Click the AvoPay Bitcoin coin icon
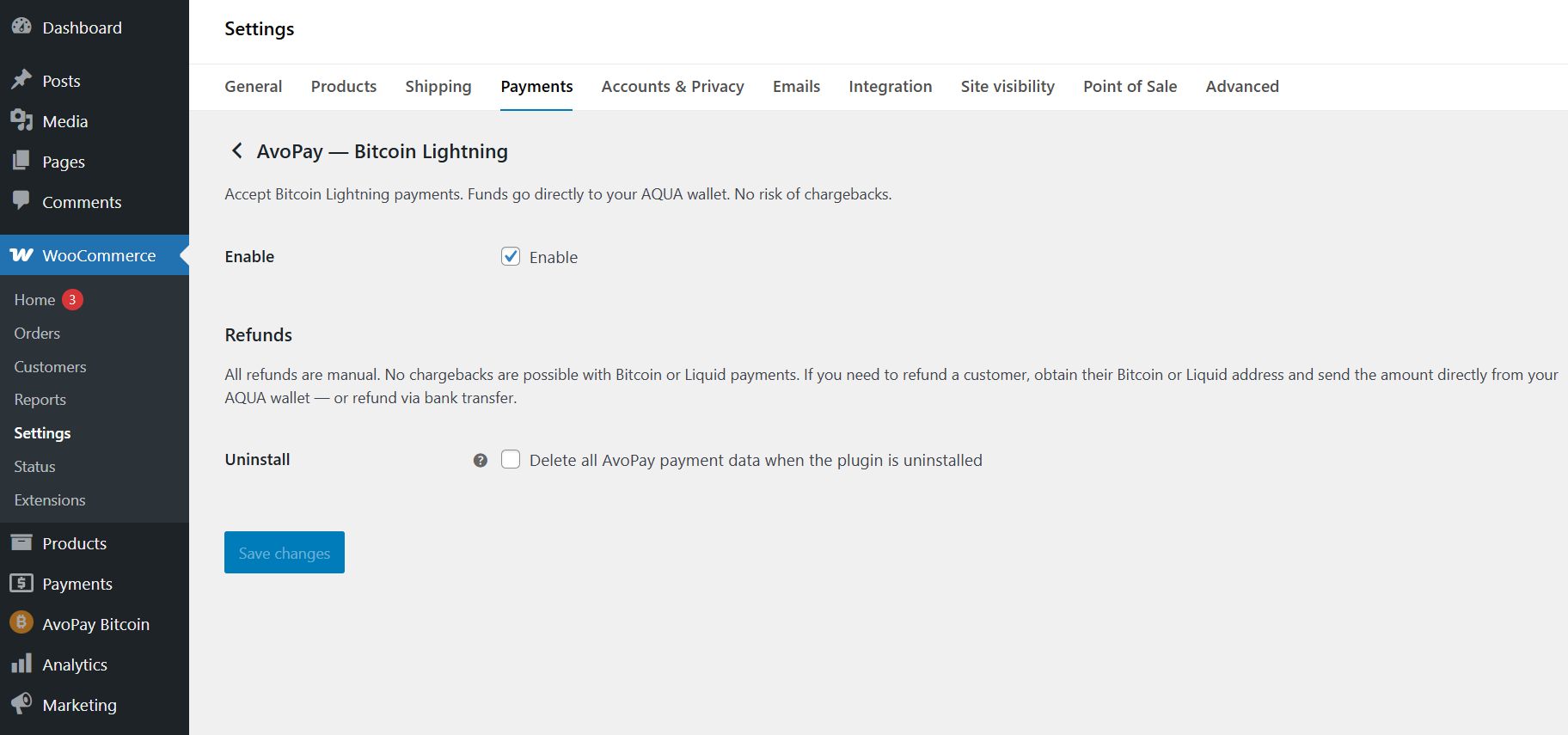Image resolution: width=1568 pixels, height=735 pixels. point(21,622)
